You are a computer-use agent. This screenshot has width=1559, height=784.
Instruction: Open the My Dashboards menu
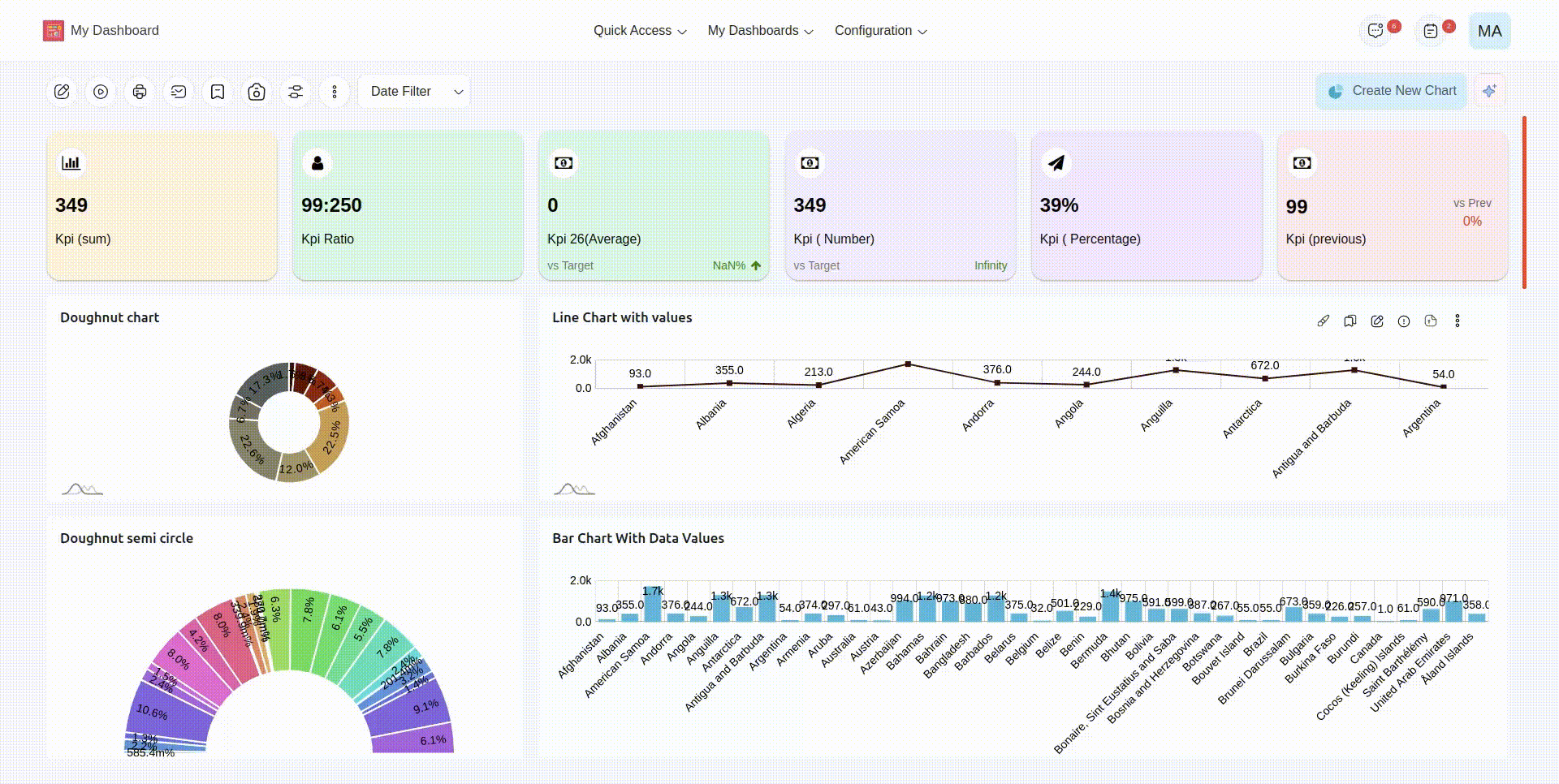[760, 31]
